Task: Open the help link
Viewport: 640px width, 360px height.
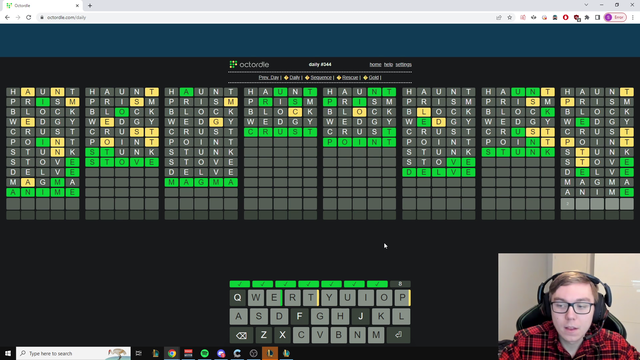Action: 388,64
